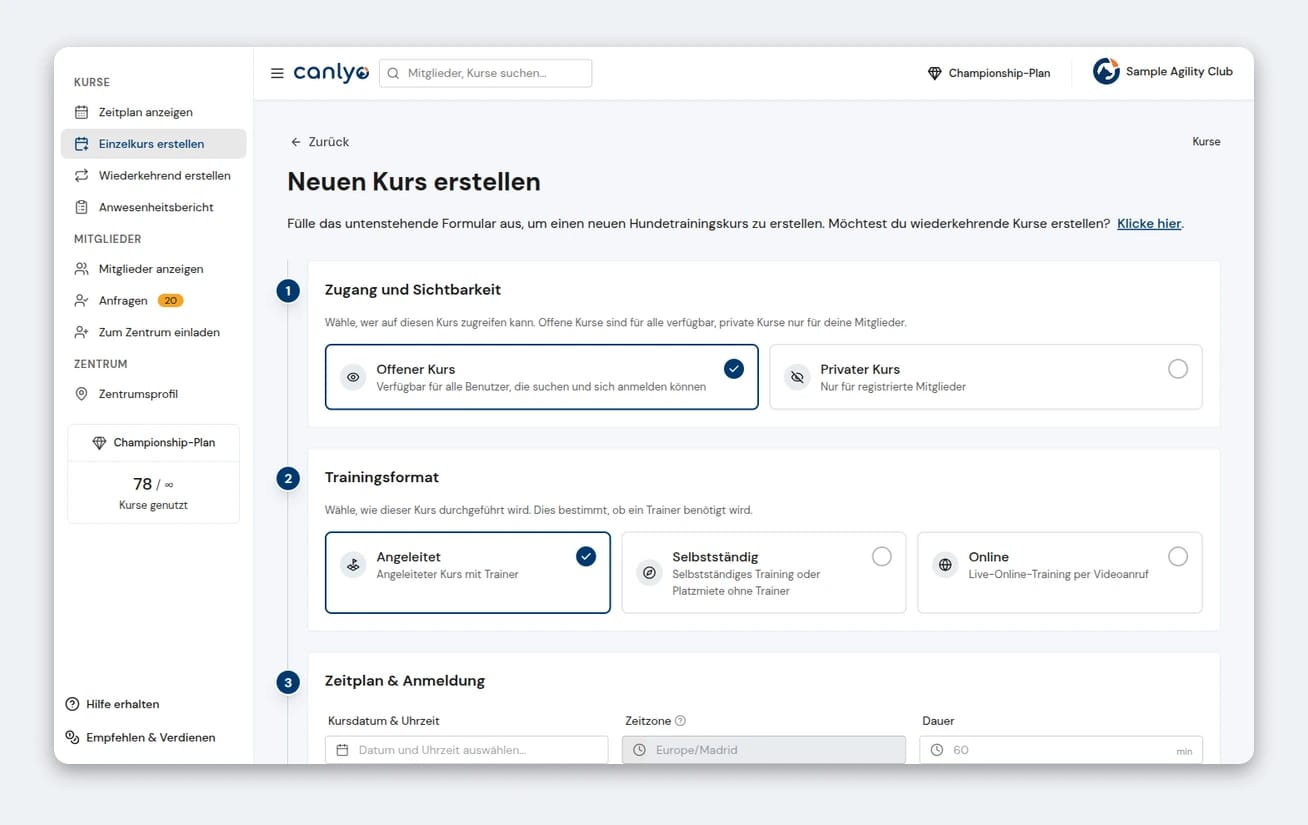
Task: Select the Offener Kurs option
Action: pyautogui.click(x=542, y=377)
